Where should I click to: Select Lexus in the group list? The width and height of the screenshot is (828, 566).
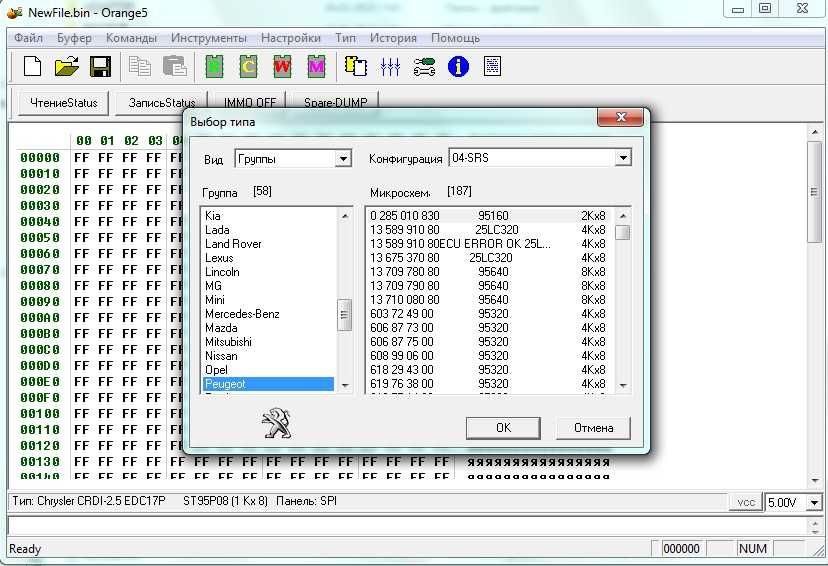click(x=268, y=258)
